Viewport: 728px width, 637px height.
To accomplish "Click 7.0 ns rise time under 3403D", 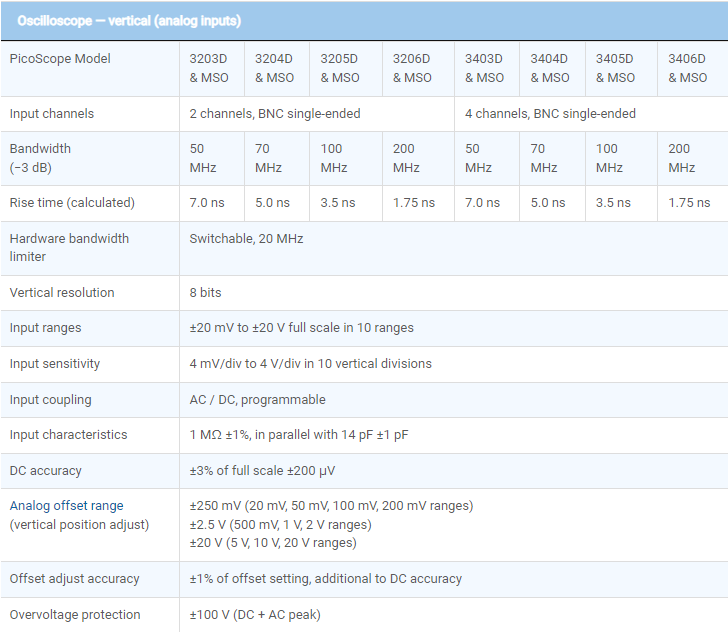I will (483, 203).
